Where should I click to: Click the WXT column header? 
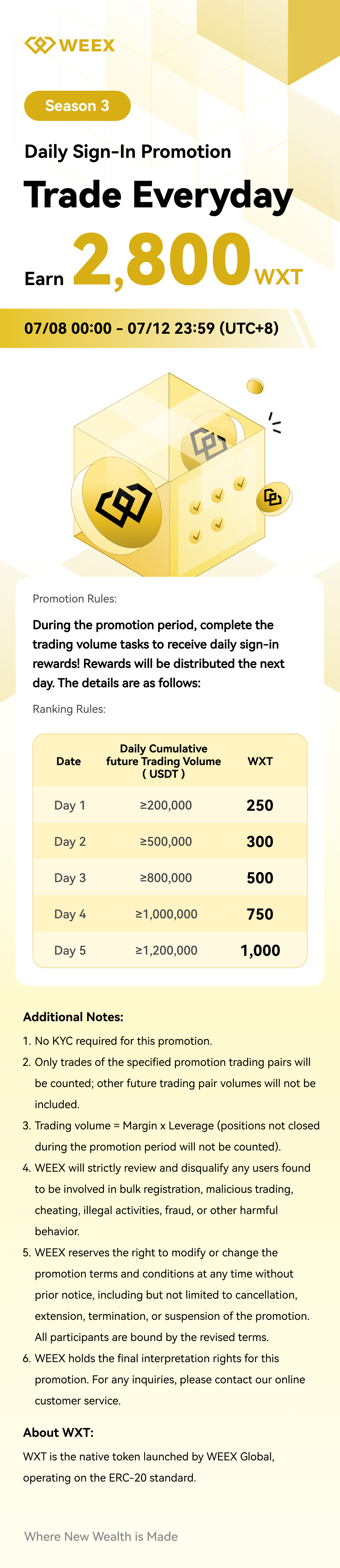click(x=260, y=761)
